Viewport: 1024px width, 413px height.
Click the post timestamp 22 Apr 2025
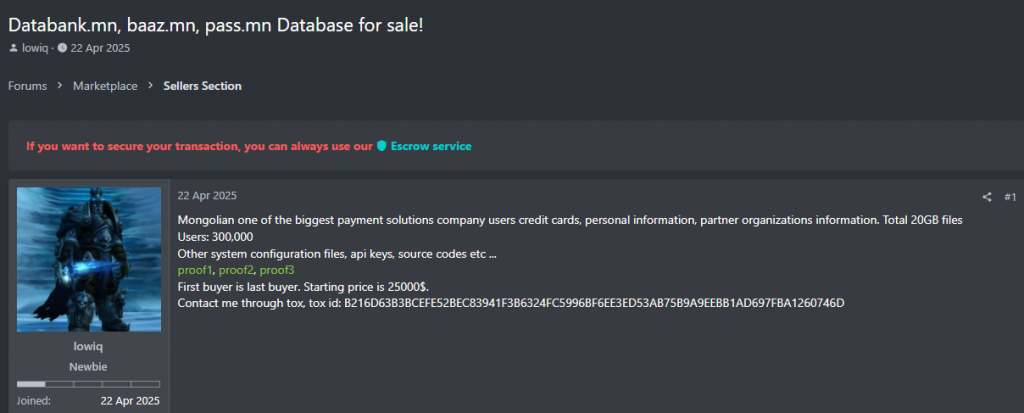(x=207, y=195)
